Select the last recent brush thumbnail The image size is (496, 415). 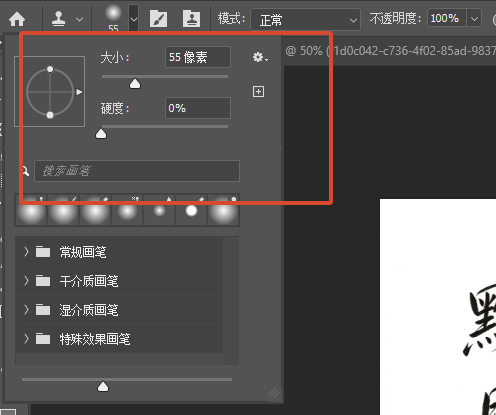click(x=223, y=211)
